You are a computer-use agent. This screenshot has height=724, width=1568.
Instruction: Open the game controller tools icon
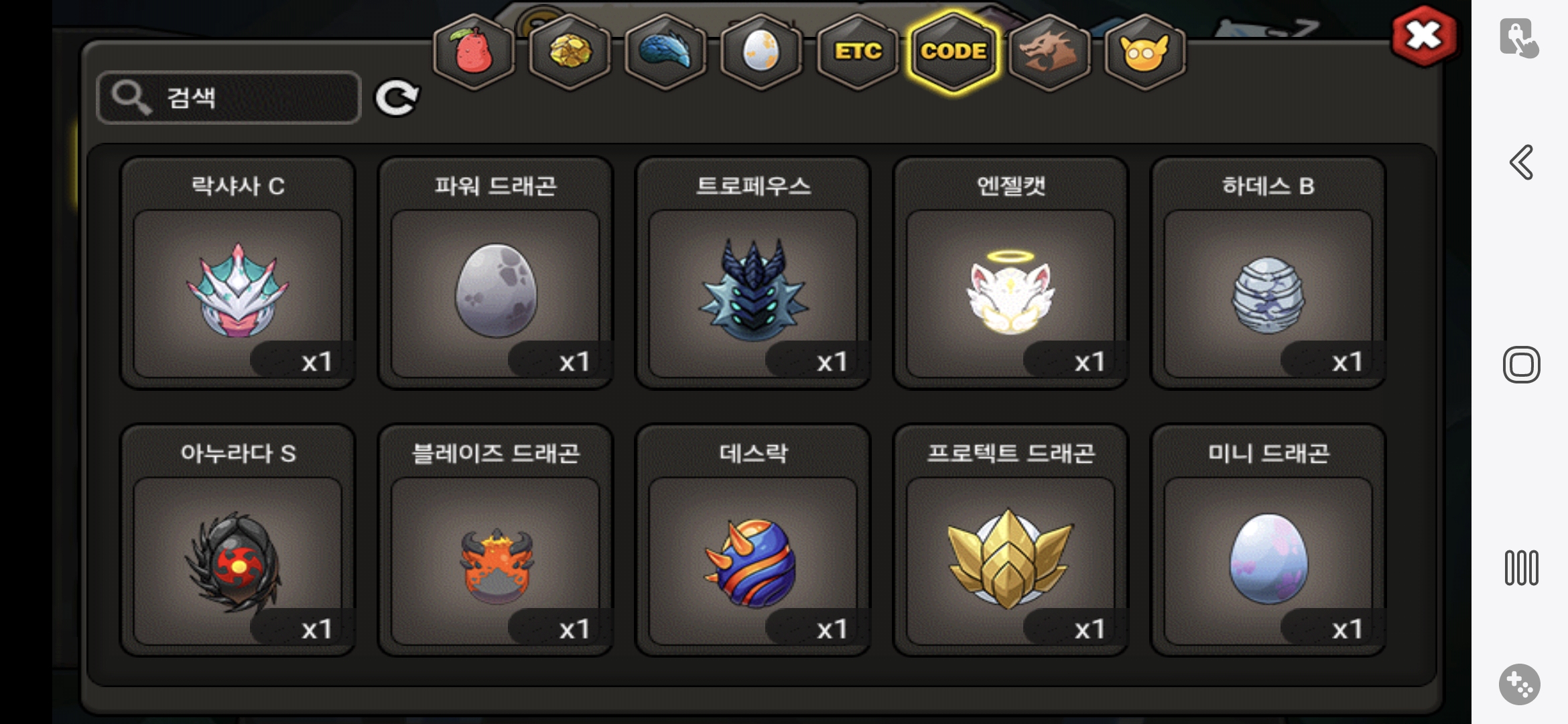tap(1519, 684)
